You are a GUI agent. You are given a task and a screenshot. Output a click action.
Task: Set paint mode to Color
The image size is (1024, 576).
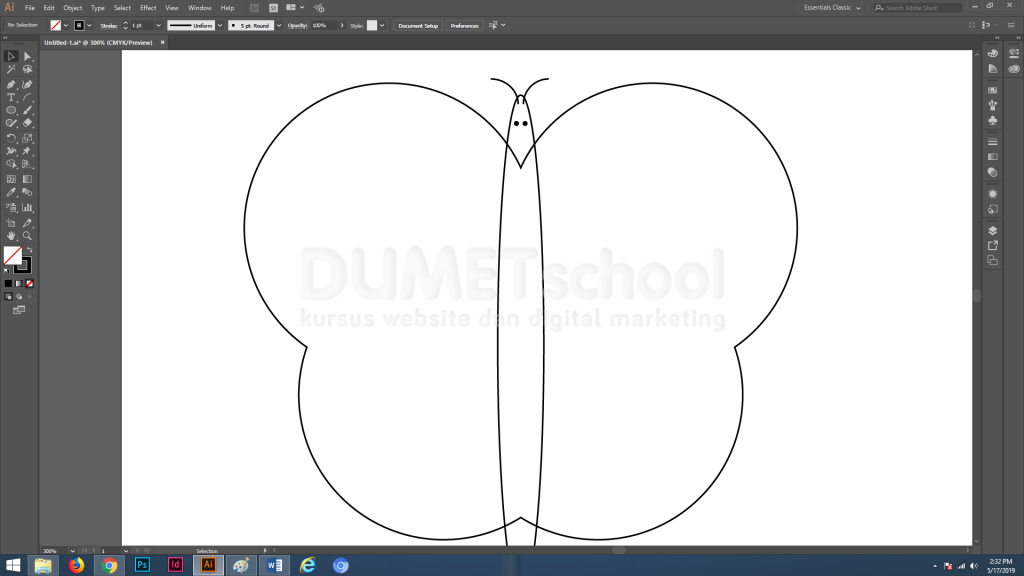(x=8, y=283)
